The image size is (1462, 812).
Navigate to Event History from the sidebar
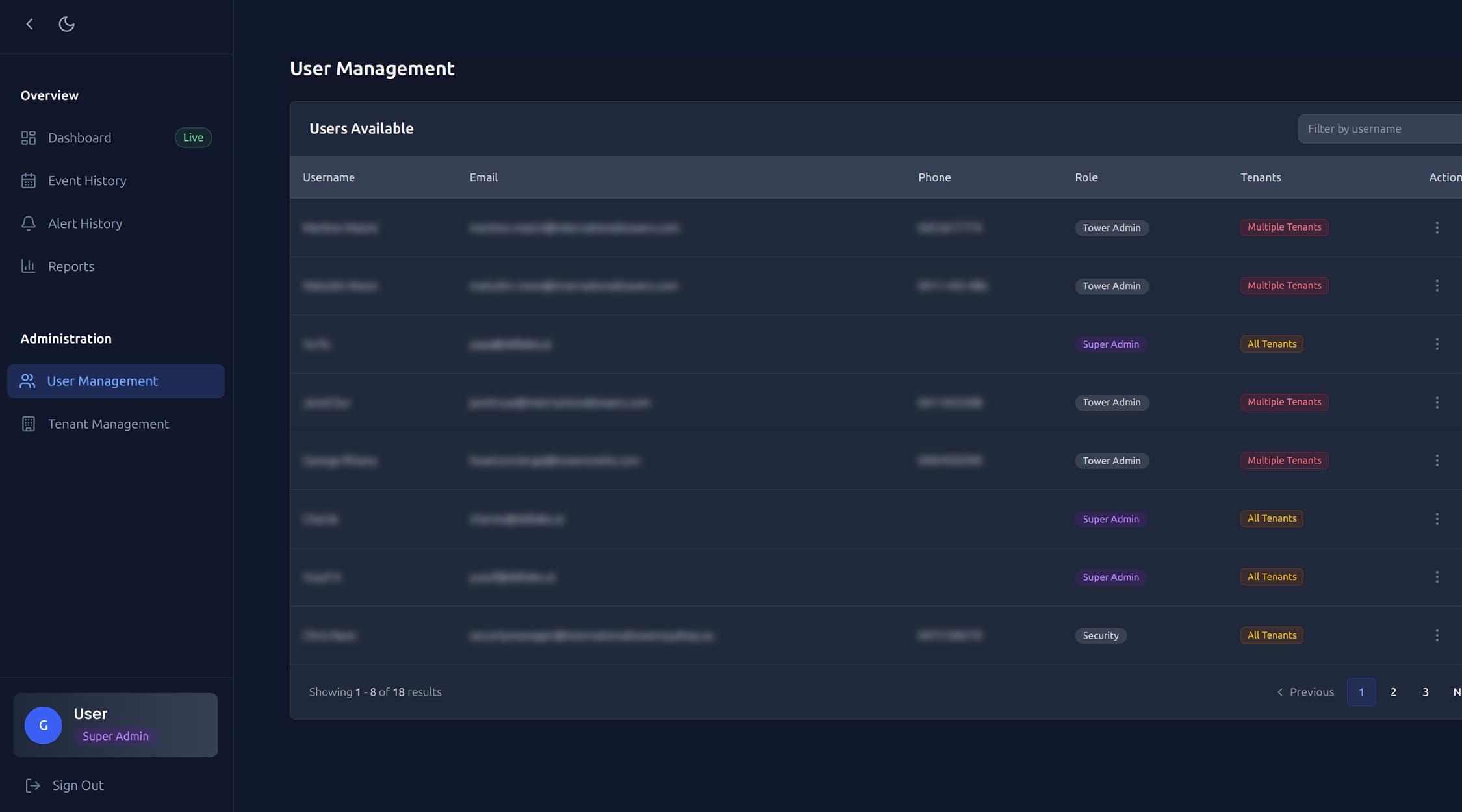[86, 180]
